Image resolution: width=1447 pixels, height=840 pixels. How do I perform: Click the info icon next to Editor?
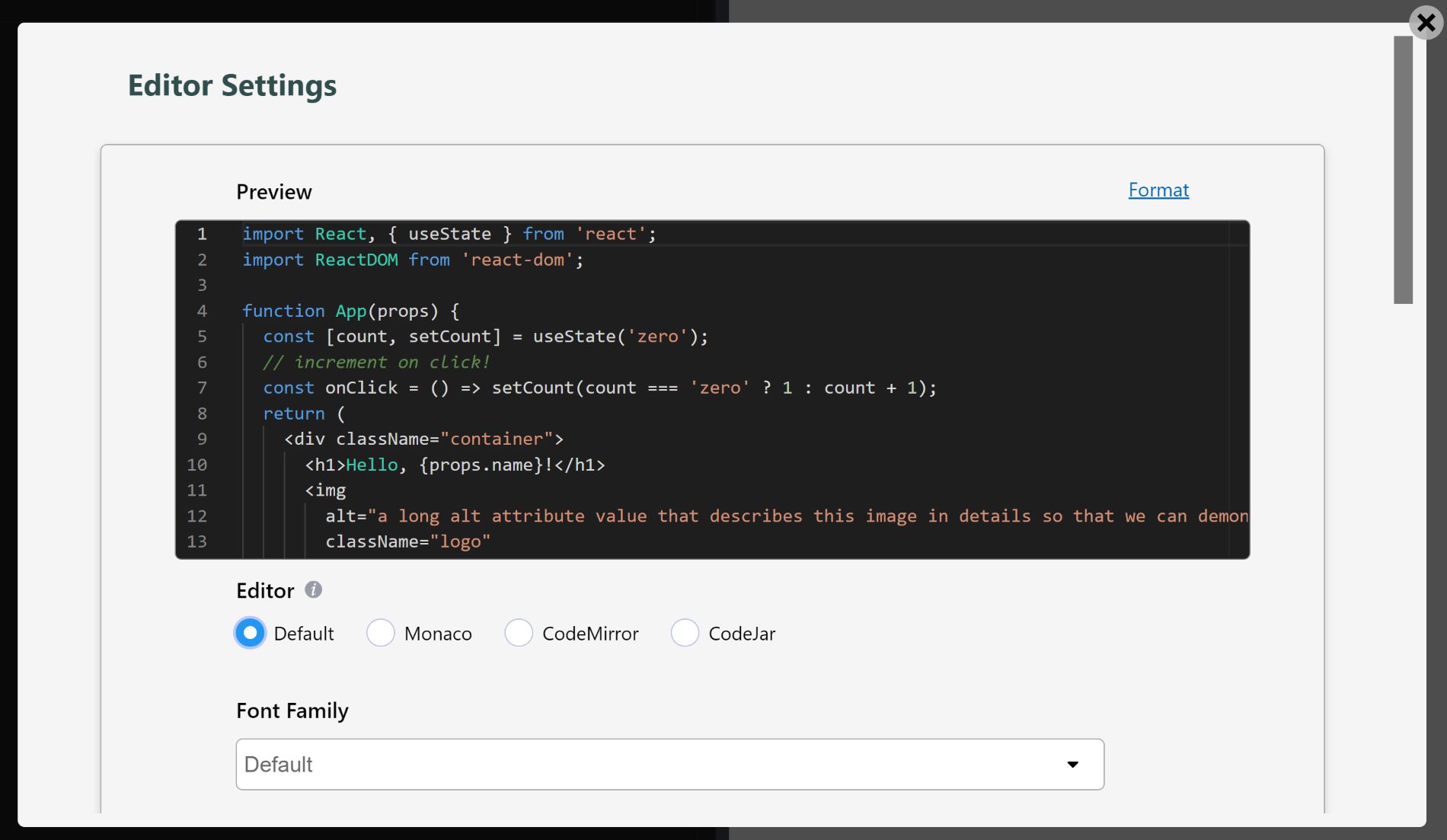point(312,589)
